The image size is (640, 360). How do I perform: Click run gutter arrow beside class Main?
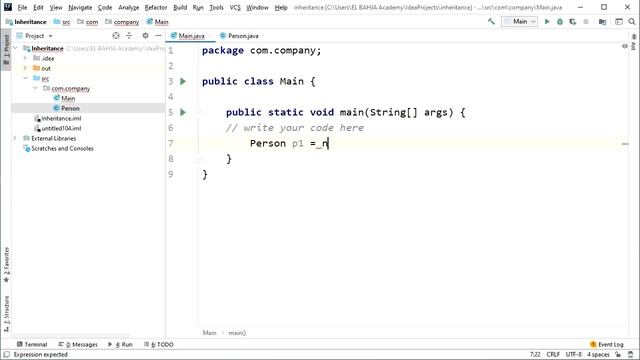click(x=183, y=81)
